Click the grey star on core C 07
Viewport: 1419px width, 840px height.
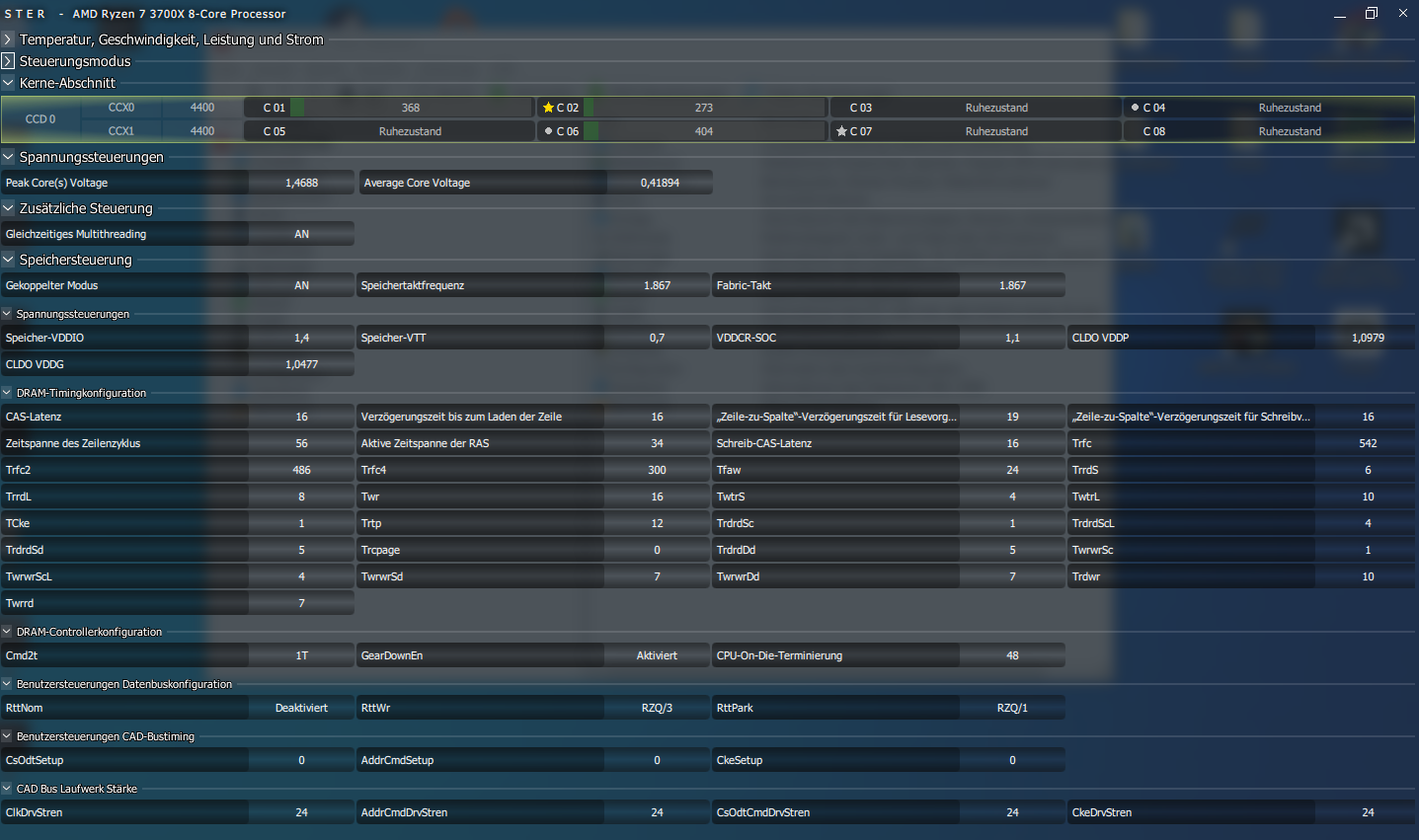pyautogui.click(x=841, y=131)
